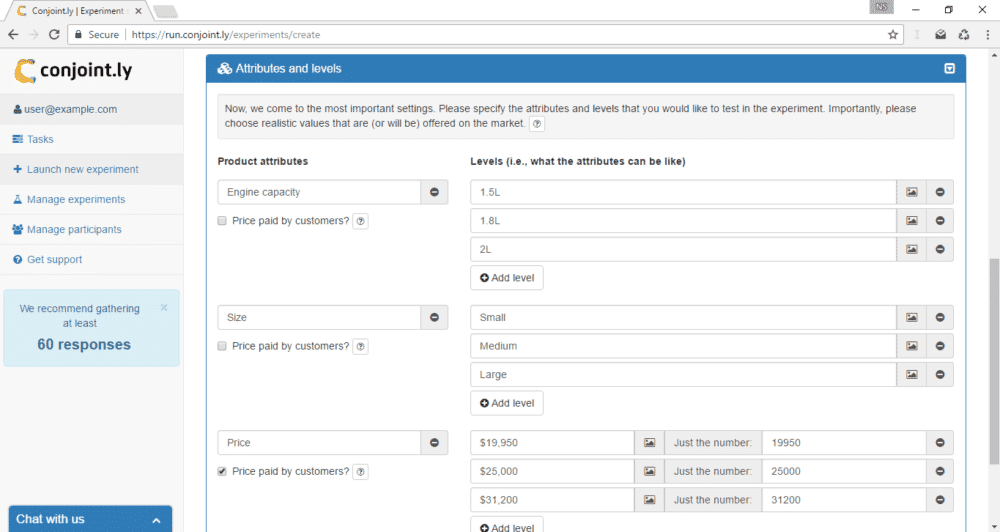Open Manage experiments in the sidebar
1000x532 pixels.
75,199
